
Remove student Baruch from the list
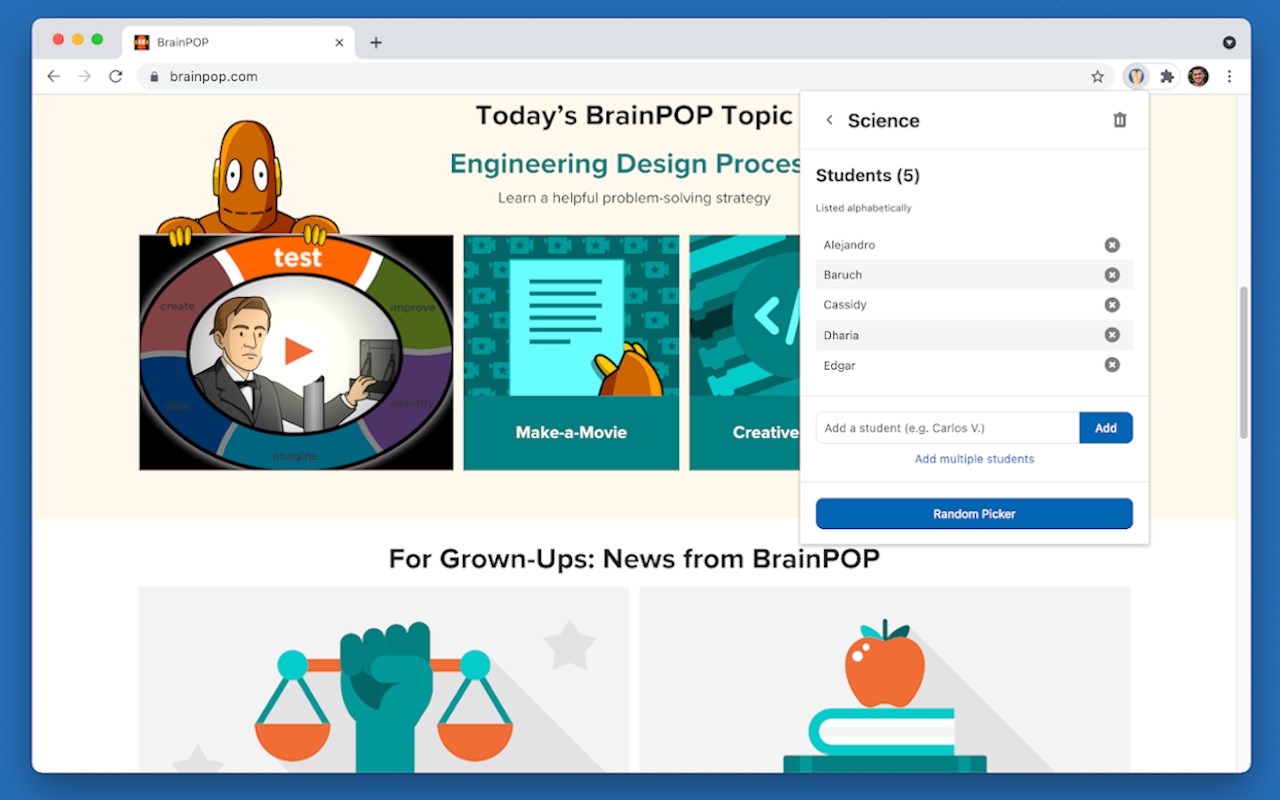pyautogui.click(x=1112, y=275)
